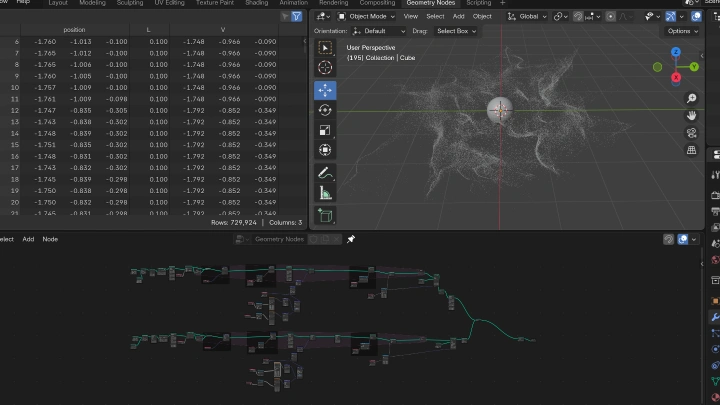Choose the Annotate pencil tool

pyautogui.click(x=325, y=173)
